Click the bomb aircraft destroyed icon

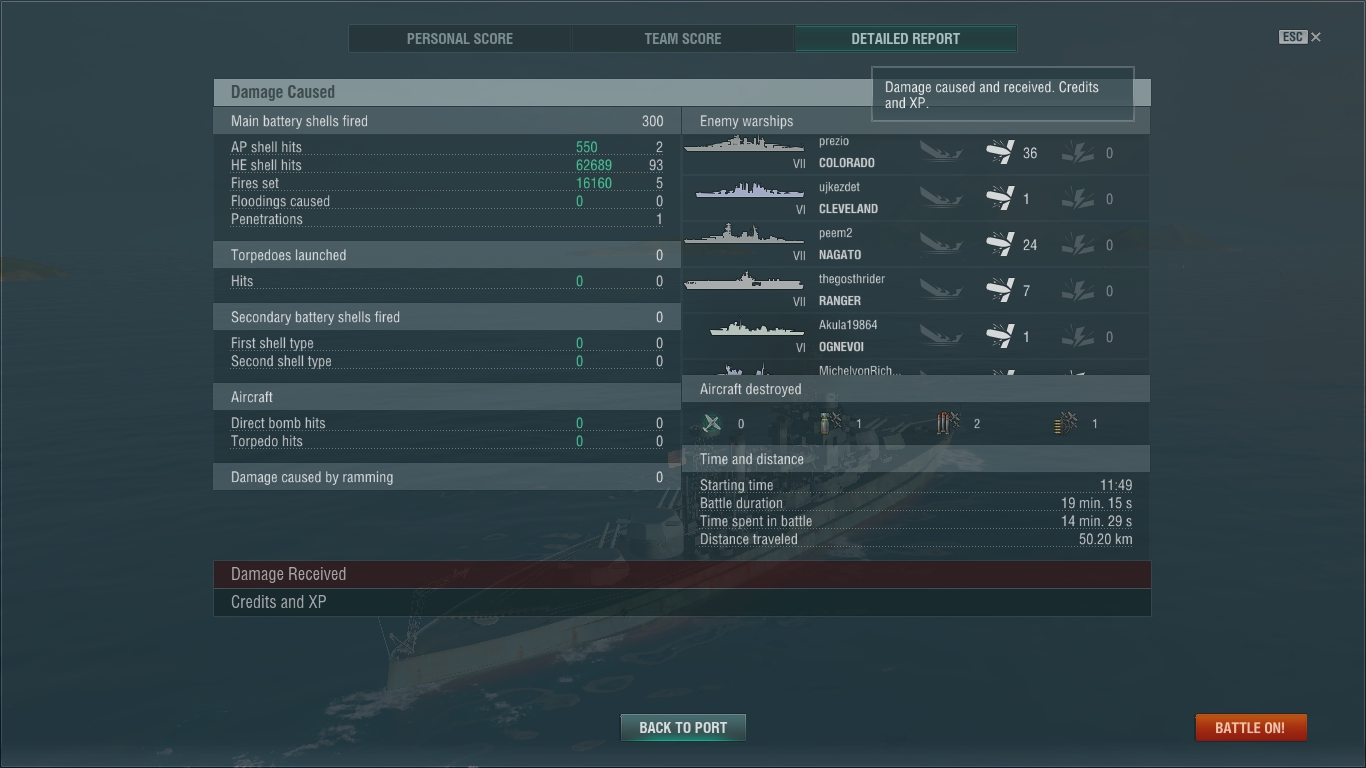[830, 423]
